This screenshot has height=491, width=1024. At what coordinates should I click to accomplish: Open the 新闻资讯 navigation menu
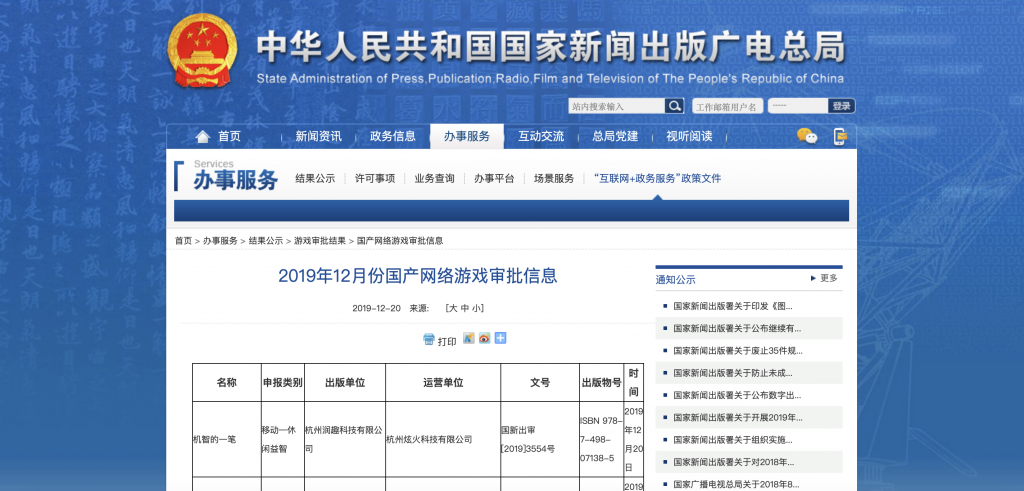click(x=318, y=137)
